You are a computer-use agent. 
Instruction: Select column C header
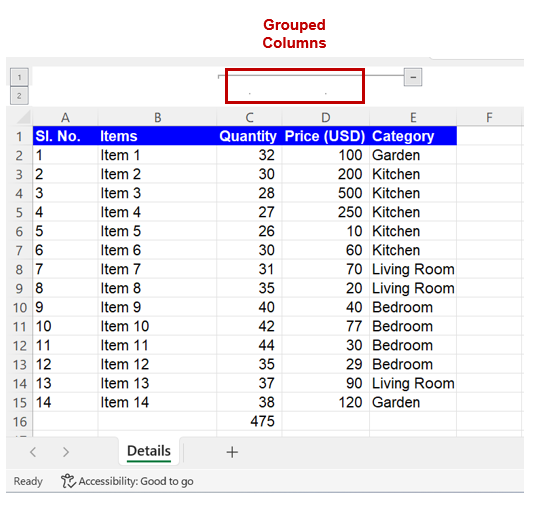tap(249, 117)
